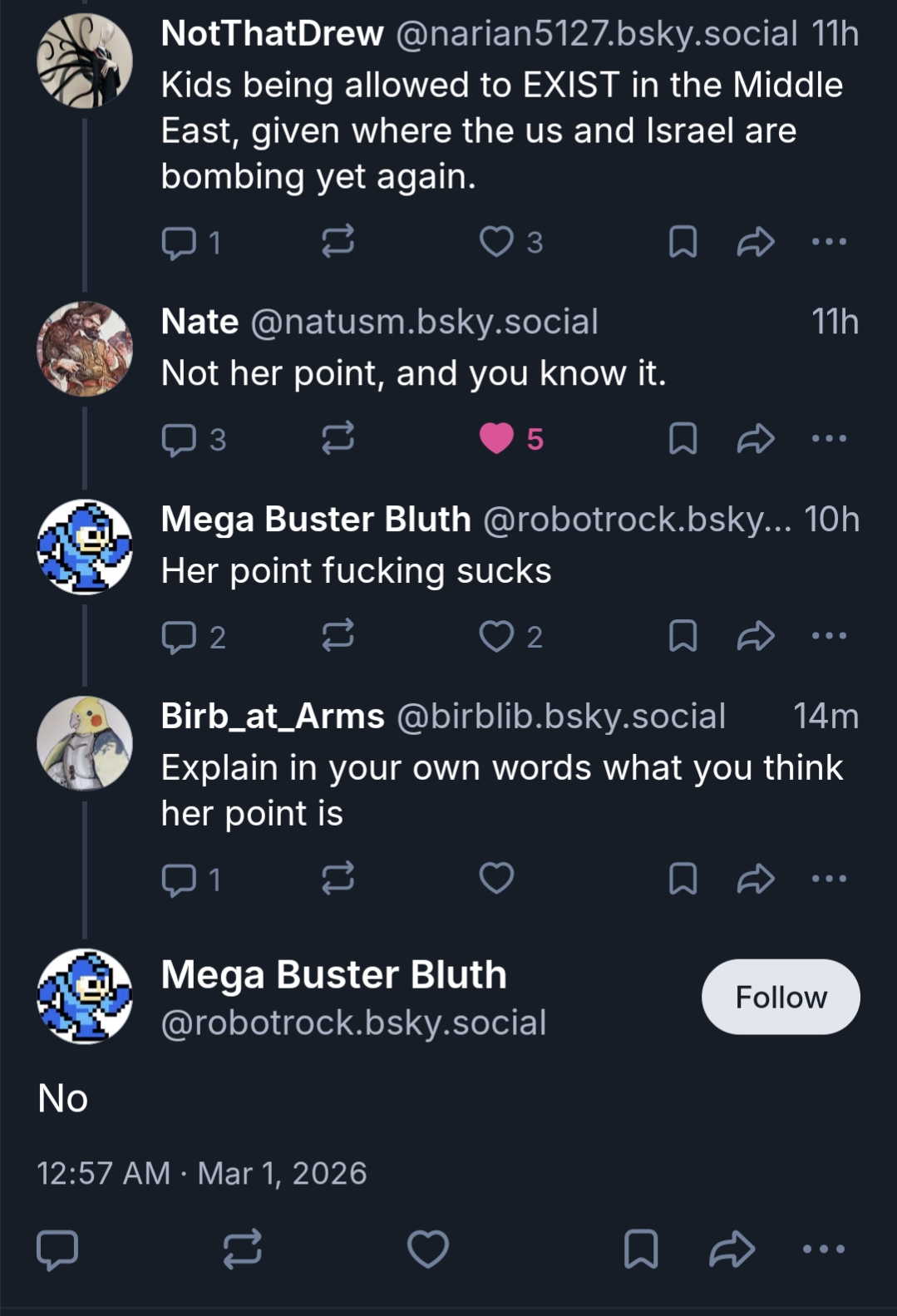
Task: Bookmark the "Her point fucking sucks" post
Action: (x=683, y=637)
